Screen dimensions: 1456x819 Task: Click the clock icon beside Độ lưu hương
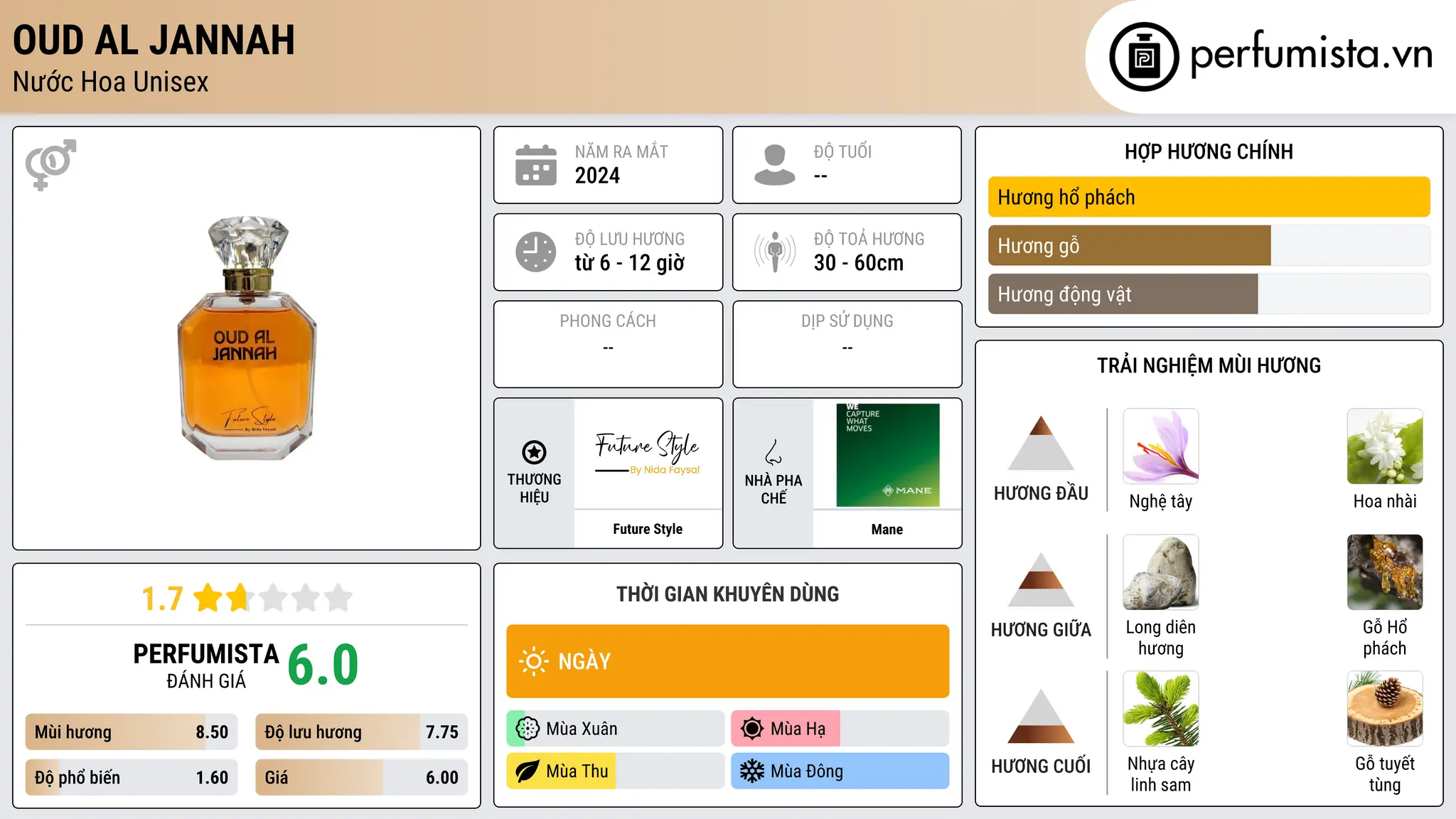(x=536, y=252)
